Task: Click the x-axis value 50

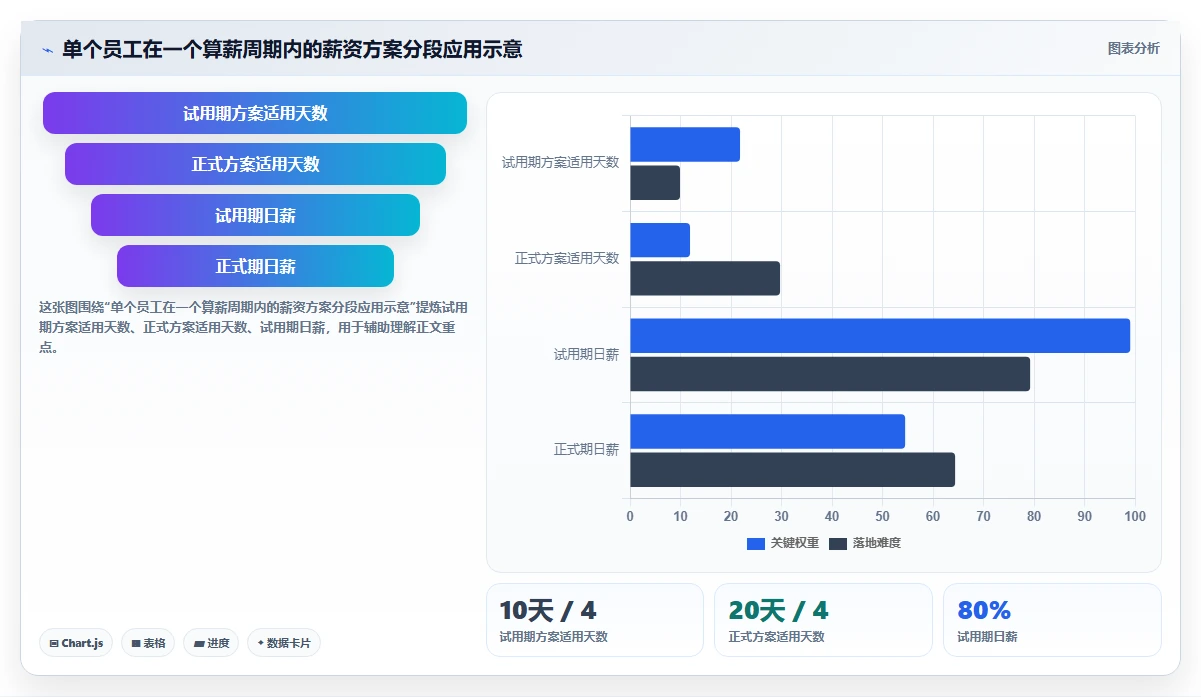Action: coord(882,516)
